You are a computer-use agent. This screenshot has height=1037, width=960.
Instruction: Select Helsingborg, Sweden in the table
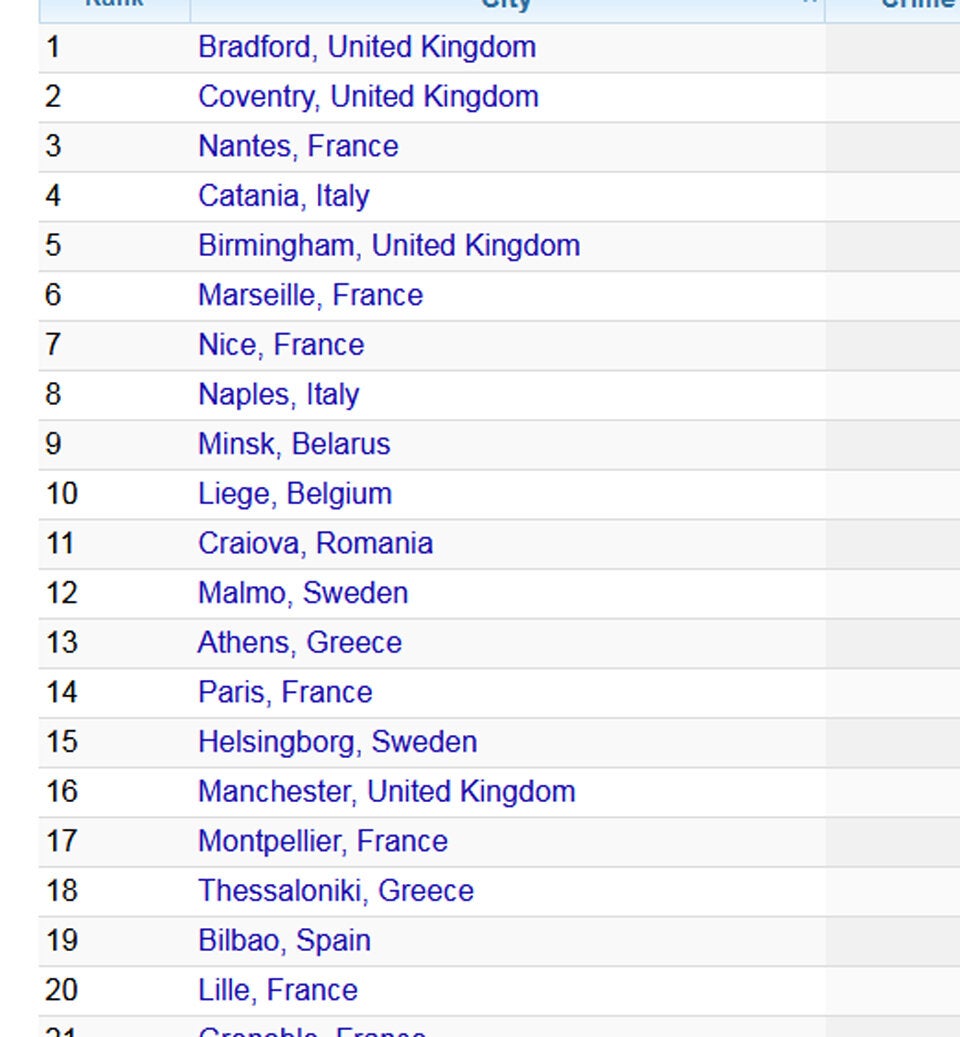337,742
